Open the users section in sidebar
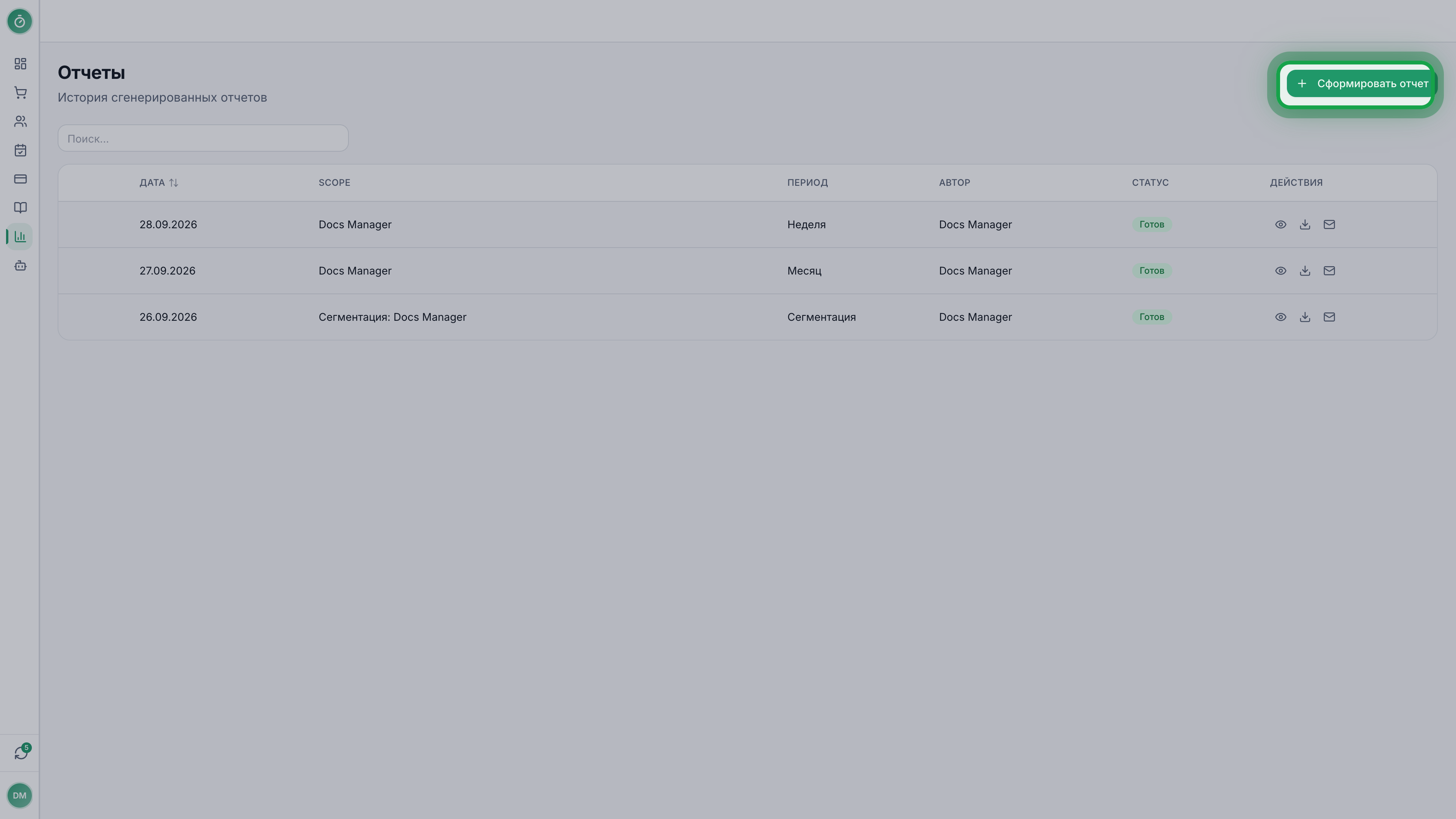The width and height of the screenshot is (1456, 819). pos(20,121)
